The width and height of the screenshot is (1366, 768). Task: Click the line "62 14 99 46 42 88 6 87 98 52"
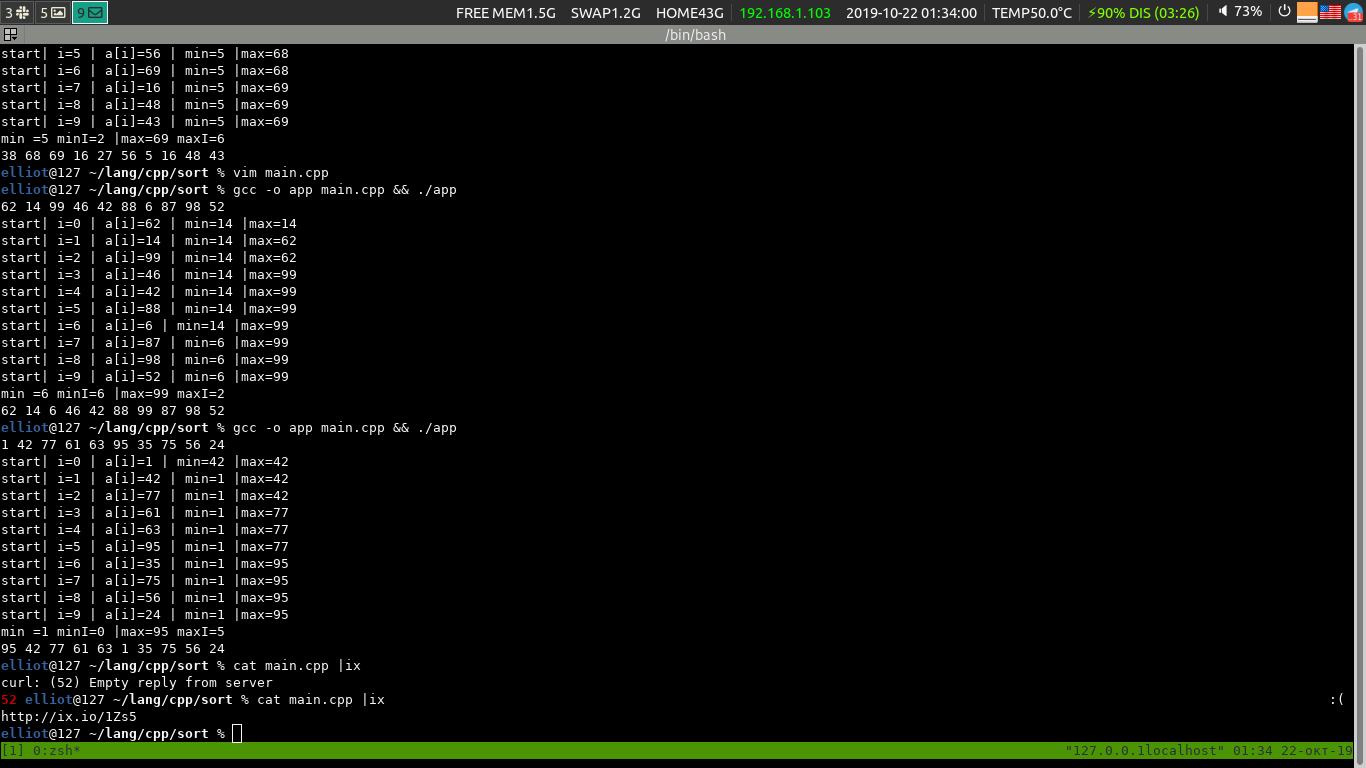coord(113,207)
